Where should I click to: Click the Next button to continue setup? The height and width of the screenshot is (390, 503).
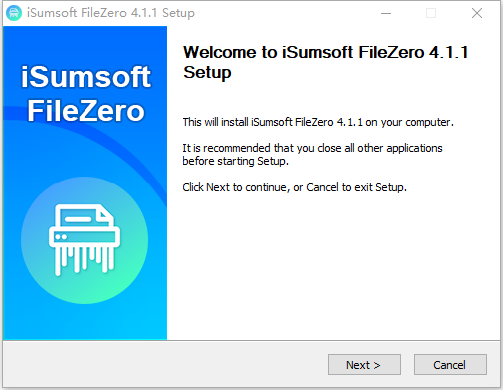pos(364,365)
